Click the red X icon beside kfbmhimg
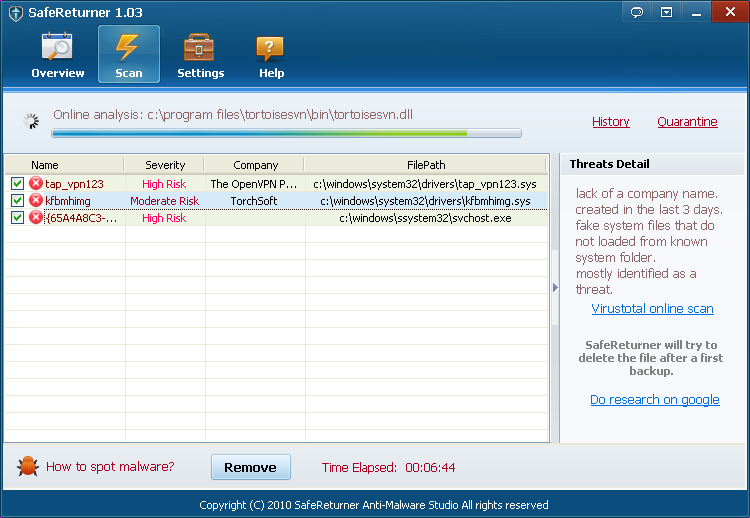Screen dimensions: 750x518 point(36,201)
